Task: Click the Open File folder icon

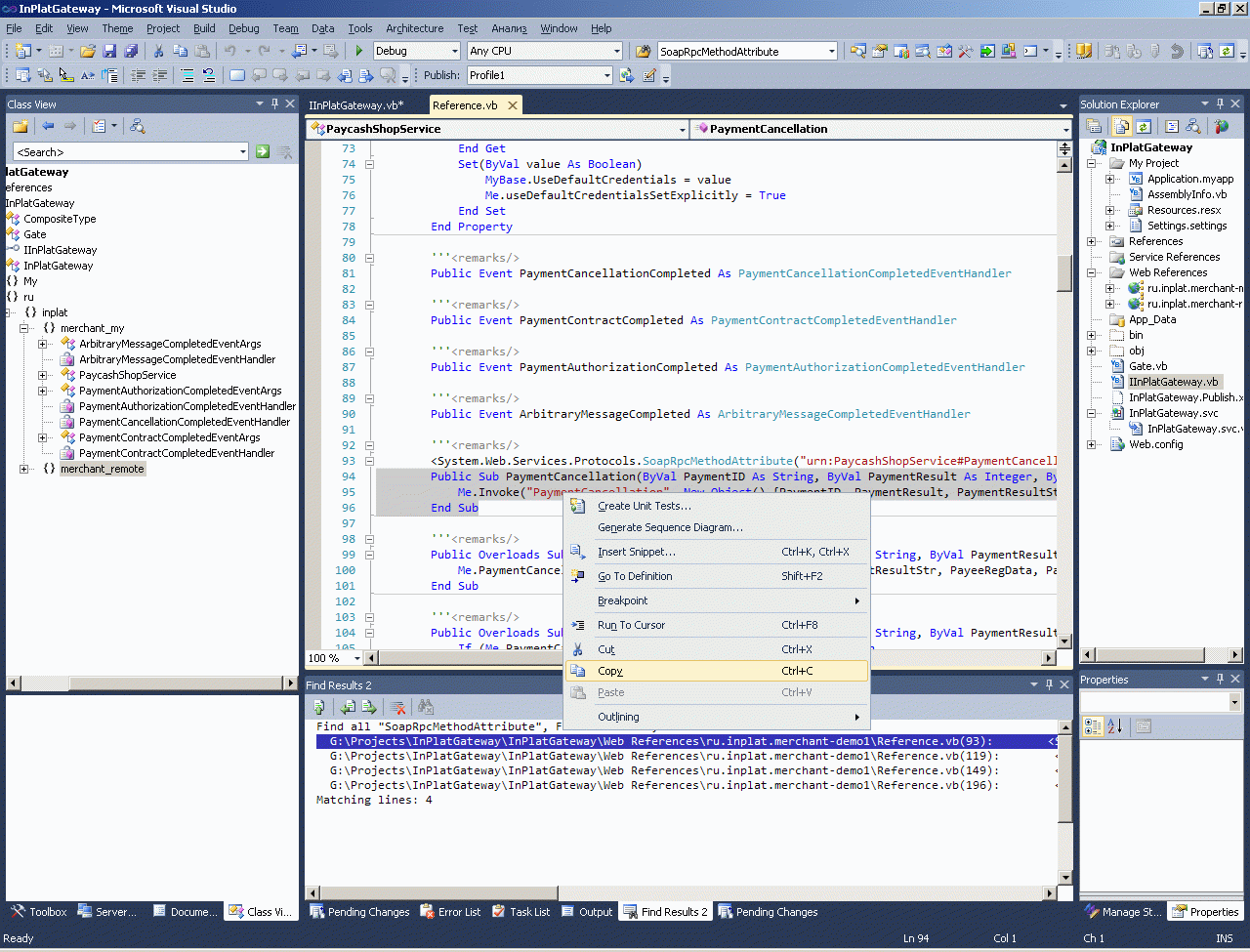Action: 88,51
